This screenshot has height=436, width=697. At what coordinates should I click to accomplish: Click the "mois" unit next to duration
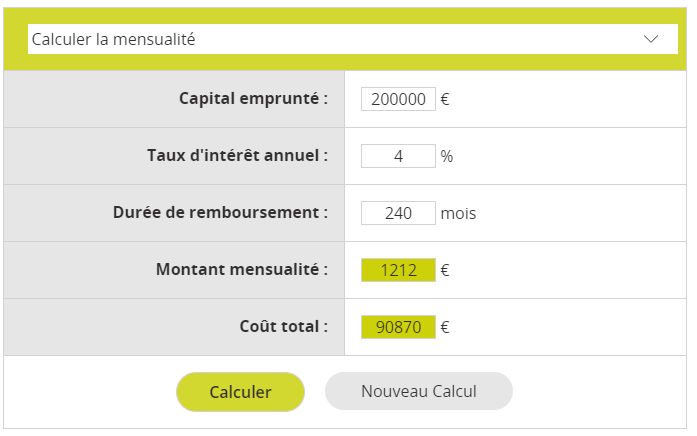coord(458,213)
